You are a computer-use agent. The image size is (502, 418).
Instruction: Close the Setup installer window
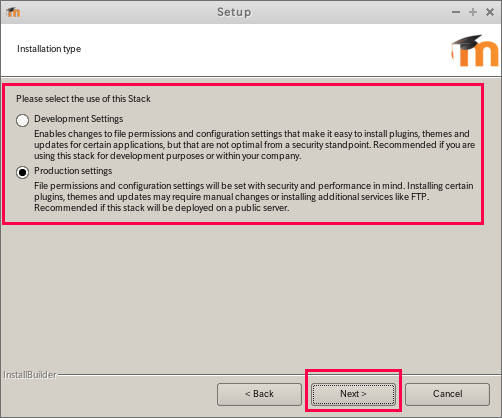(490, 12)
